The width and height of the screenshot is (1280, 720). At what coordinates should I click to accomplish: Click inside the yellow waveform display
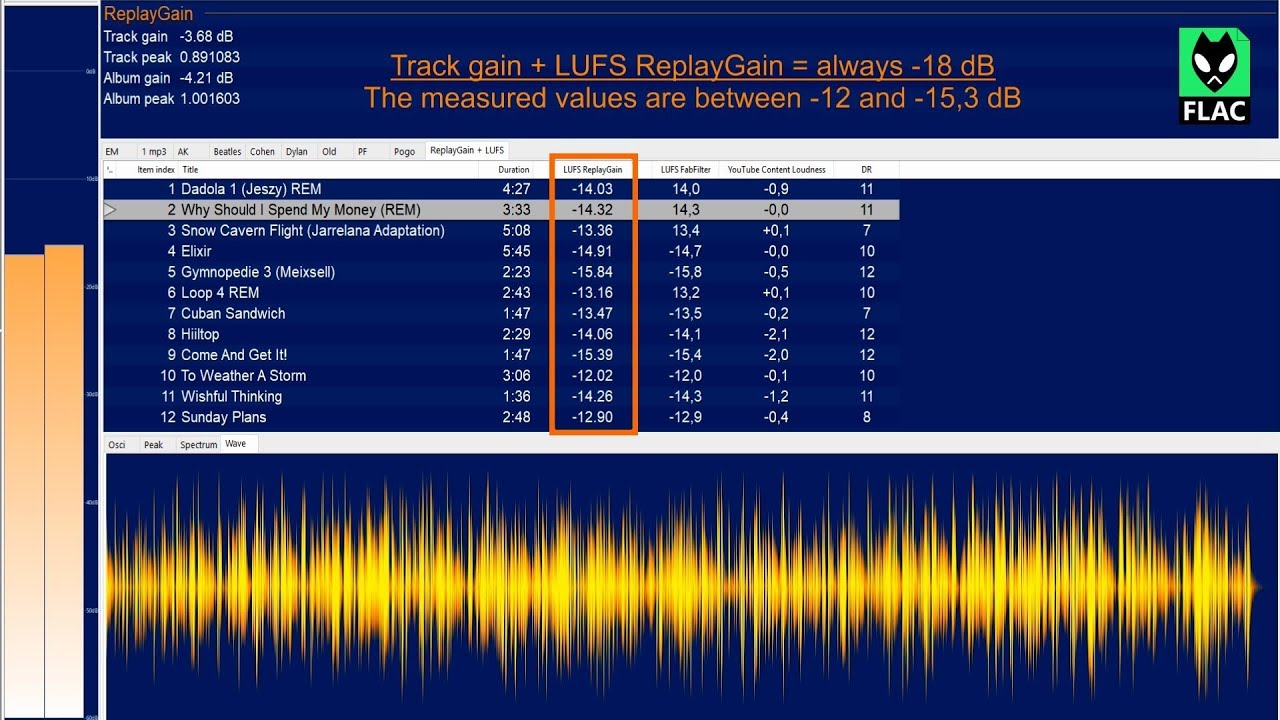pos(684,586)
